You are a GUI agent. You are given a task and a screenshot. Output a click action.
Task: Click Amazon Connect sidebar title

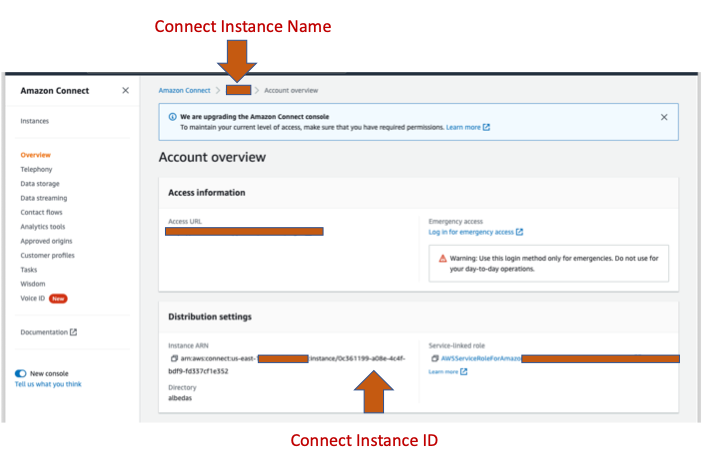tap(55, 91)
